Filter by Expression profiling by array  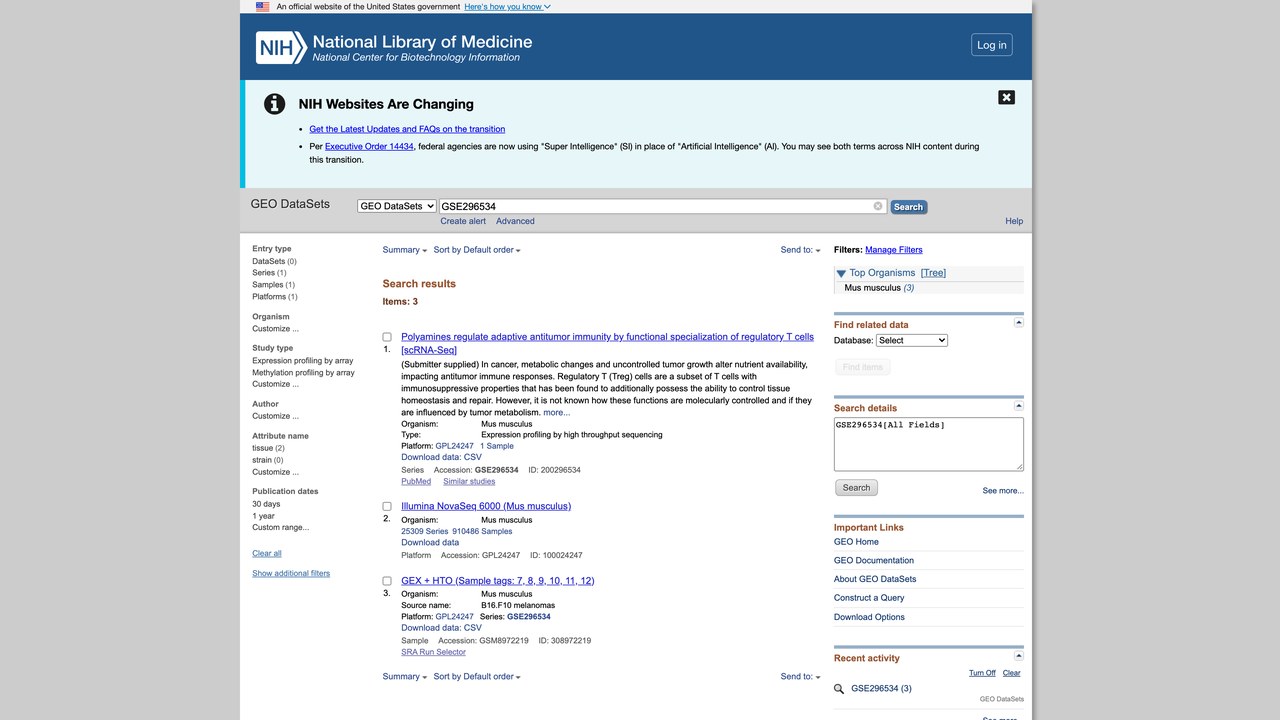click(x=303, y=360)
